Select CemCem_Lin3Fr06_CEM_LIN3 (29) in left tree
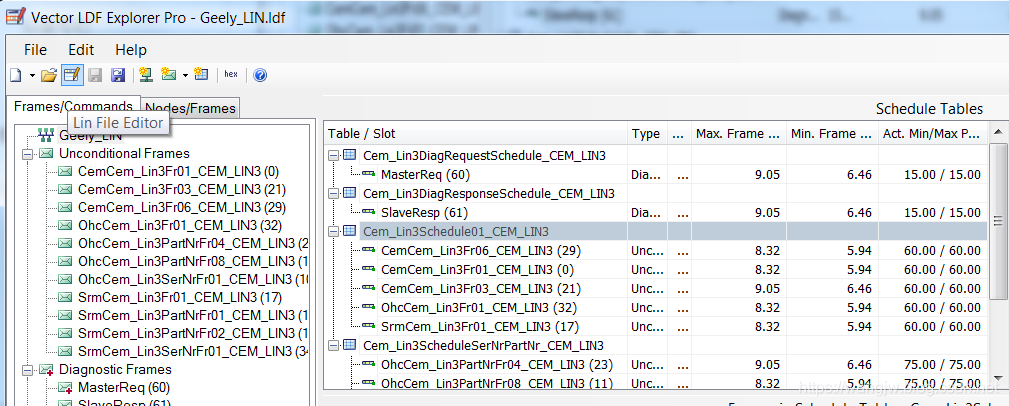The image size is (1009, 406). tap(182, 208)
